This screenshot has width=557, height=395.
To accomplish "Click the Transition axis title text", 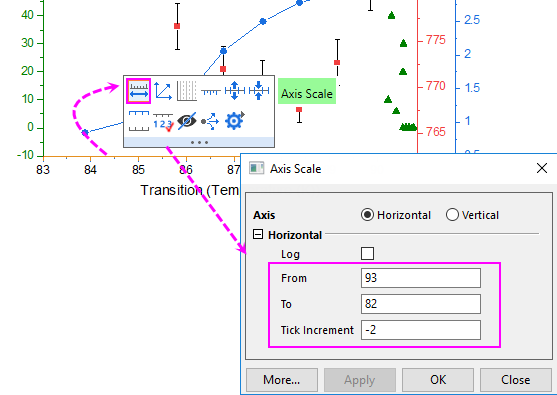I will (x=190, y=191).
